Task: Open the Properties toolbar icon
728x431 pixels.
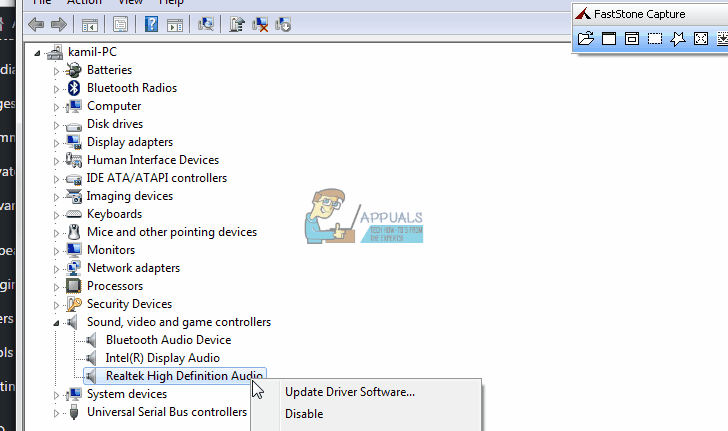Action: tap(120, 24)
